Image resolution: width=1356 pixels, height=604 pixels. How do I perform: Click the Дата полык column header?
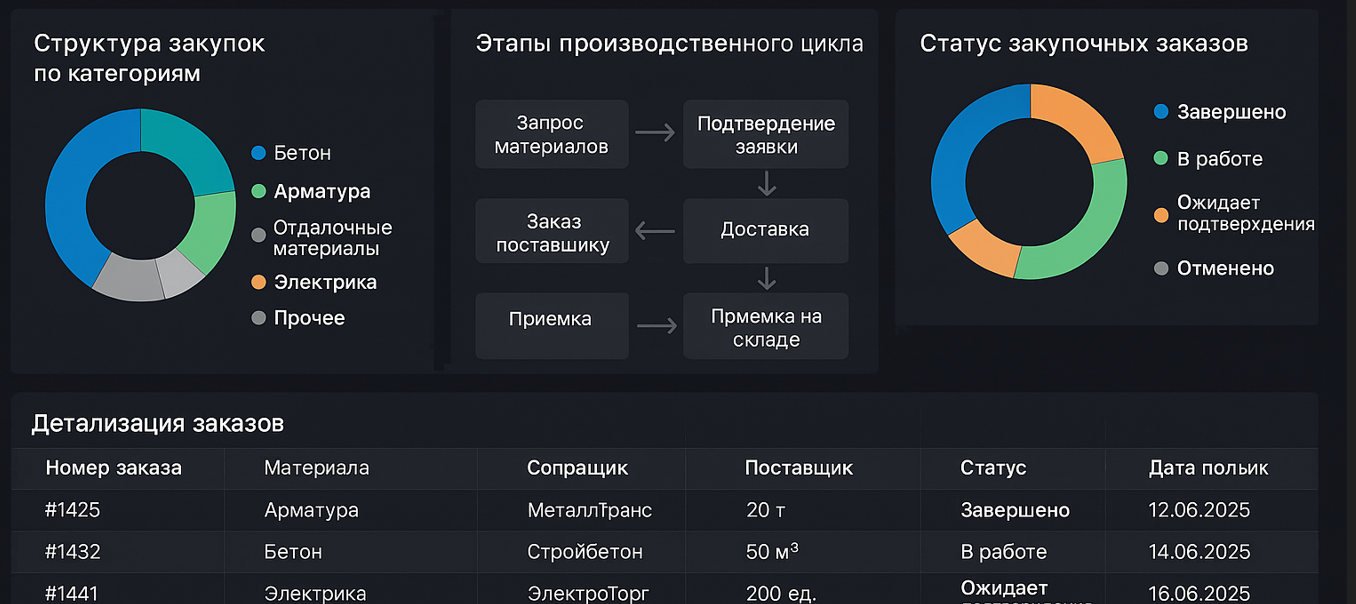pyautogui.click(x=1208, y=468)
